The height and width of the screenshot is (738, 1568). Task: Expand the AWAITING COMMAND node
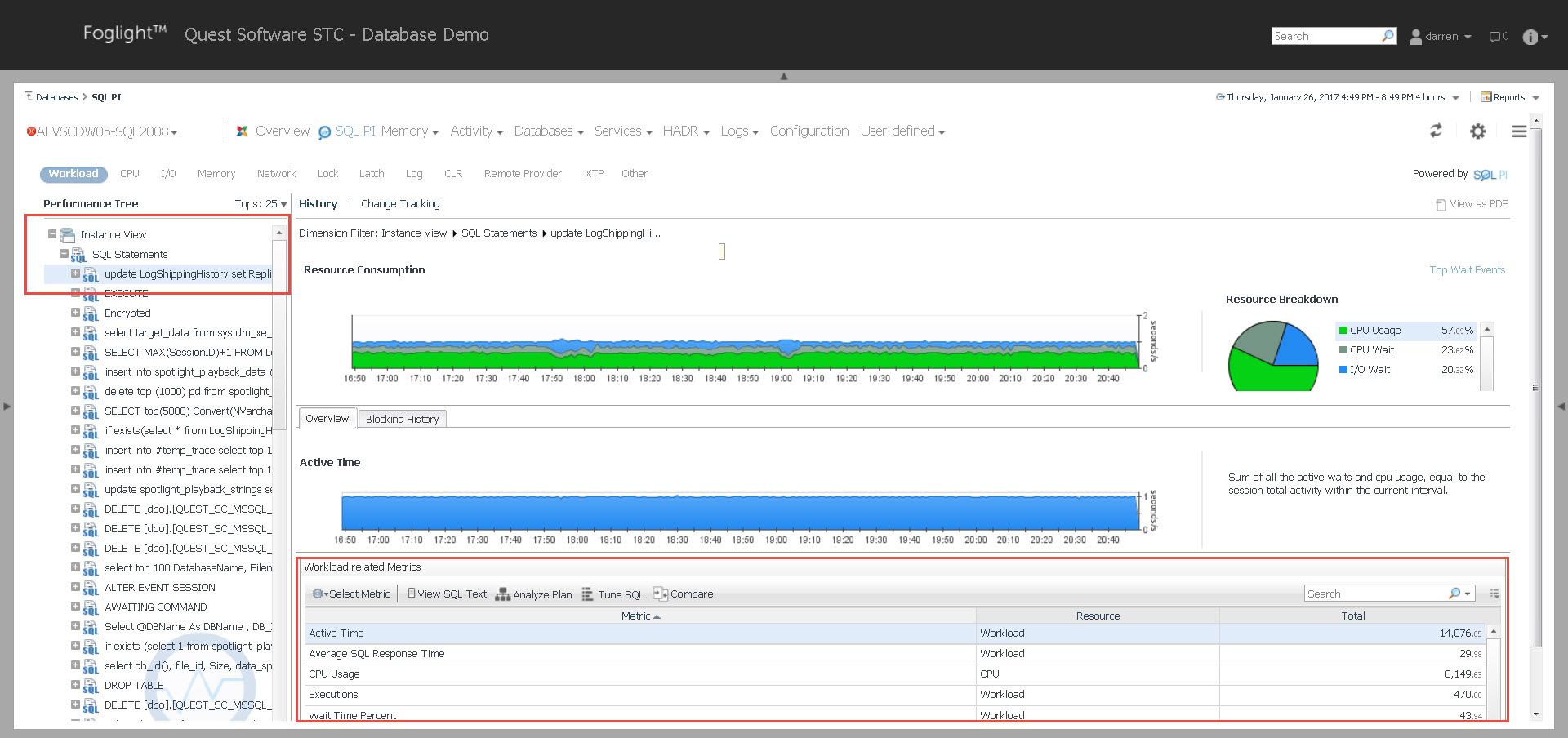click(x=75, y=607)
